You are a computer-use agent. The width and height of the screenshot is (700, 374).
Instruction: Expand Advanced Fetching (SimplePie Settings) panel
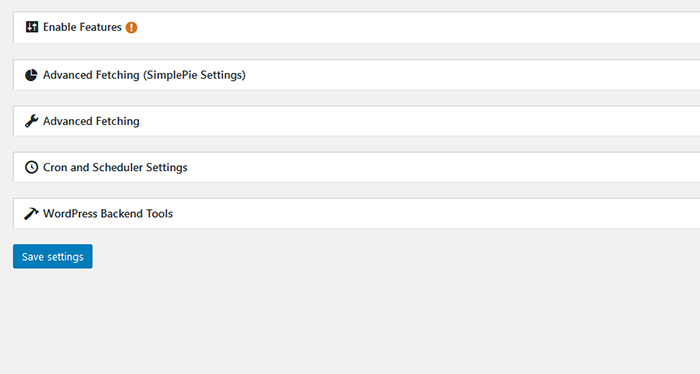click(357, 75)
